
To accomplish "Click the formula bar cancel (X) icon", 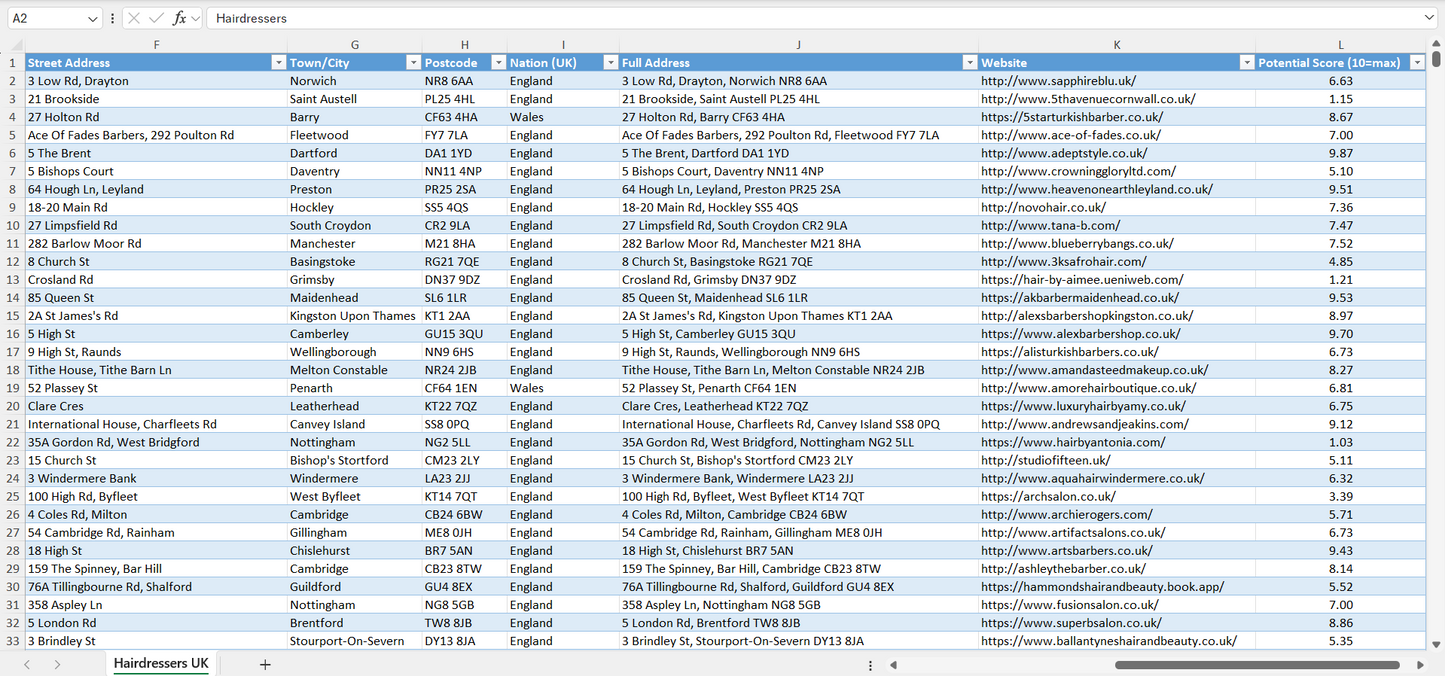I will pos(134,18).
